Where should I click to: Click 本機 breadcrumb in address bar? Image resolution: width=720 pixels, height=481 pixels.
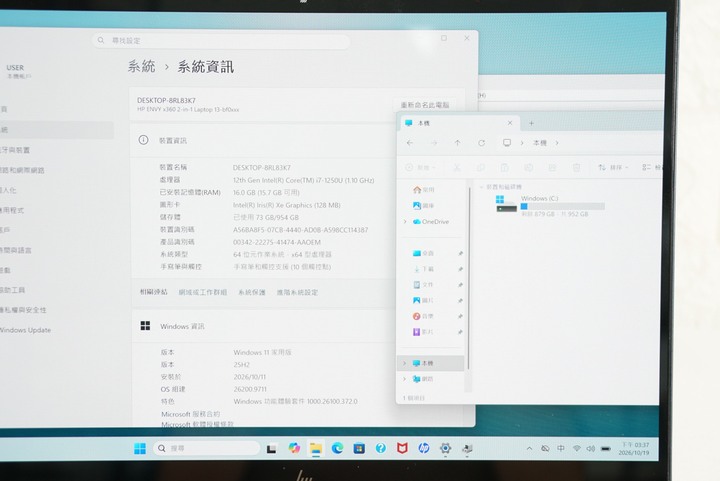tap(540, 143)
